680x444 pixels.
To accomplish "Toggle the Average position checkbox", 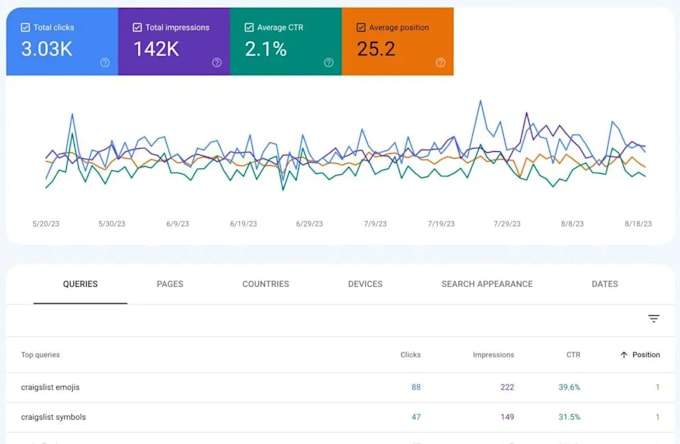I will point(361,27).
